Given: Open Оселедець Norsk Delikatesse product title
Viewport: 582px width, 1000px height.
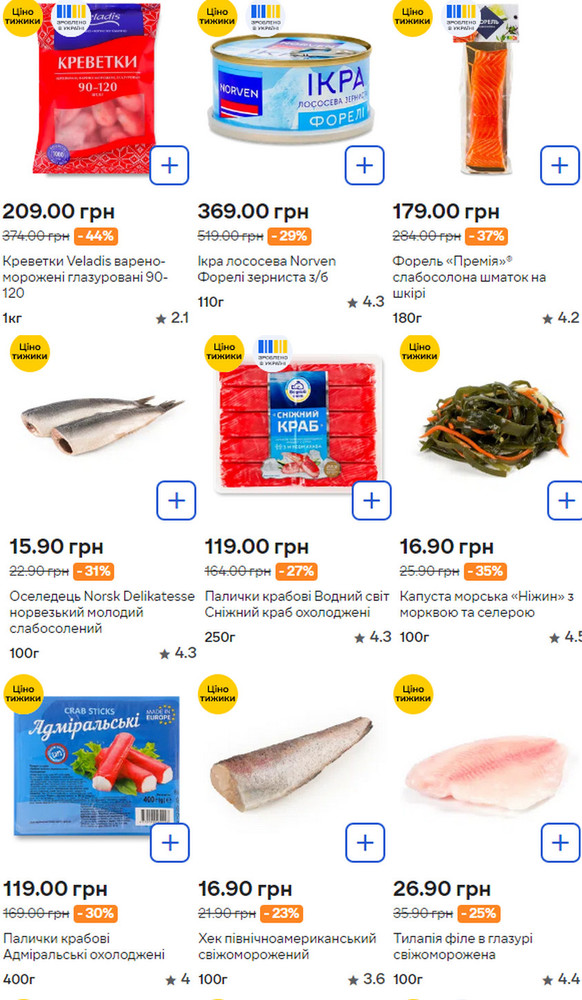Looking at the screenshot, I should coord(102,612).
